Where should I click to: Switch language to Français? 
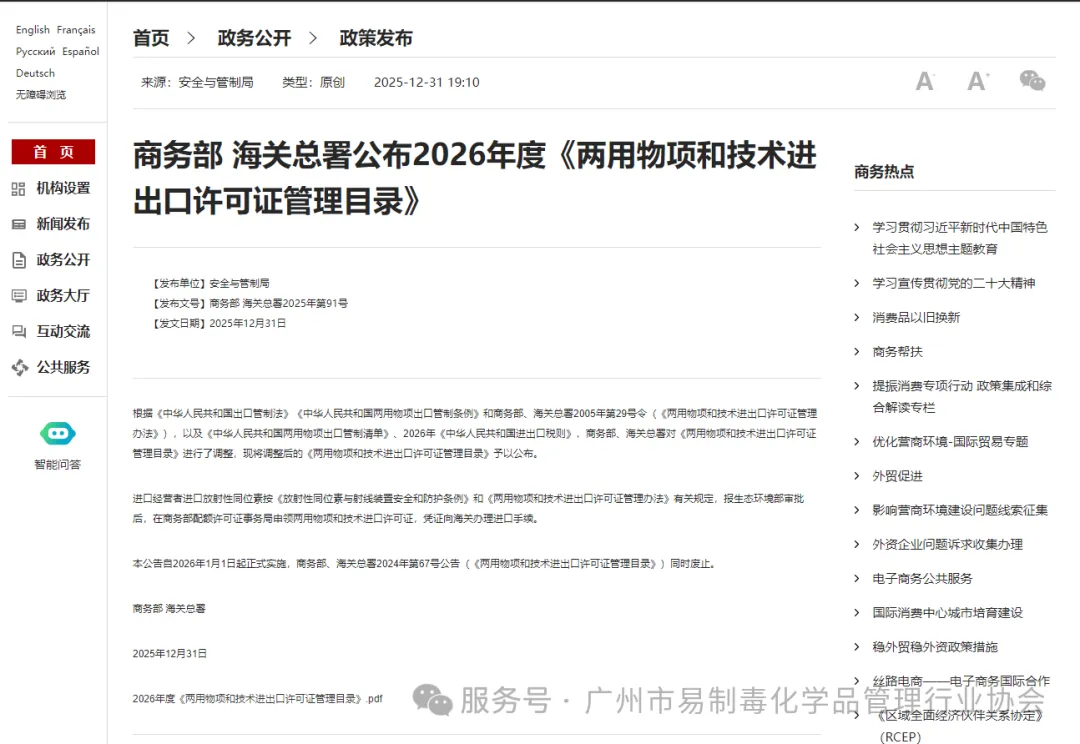[76, 30]
